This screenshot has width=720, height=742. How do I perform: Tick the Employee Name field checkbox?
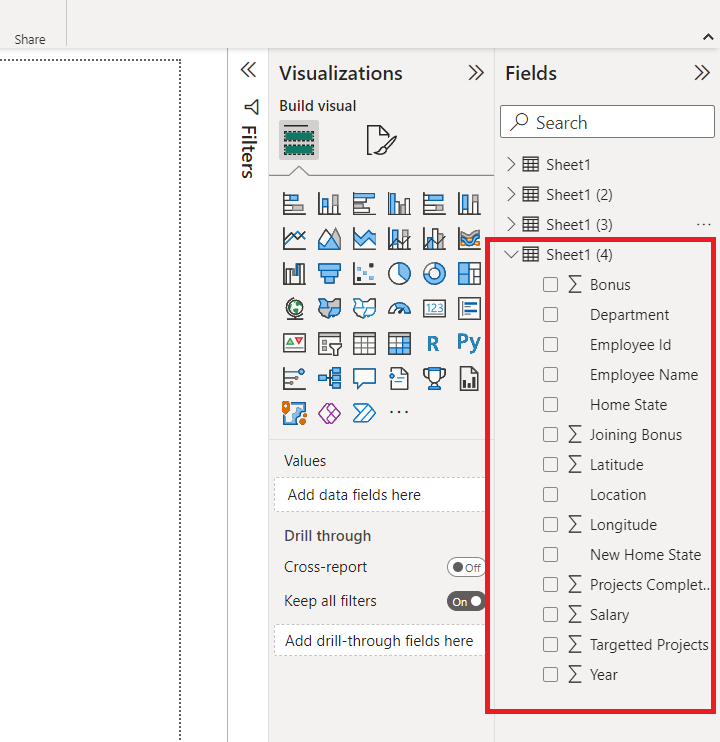coord(550,375)
